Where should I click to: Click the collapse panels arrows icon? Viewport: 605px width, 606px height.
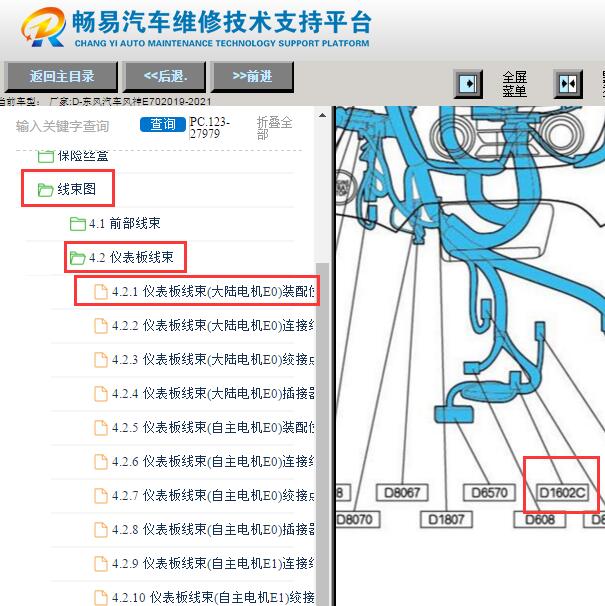pyautogui.click(x=568, y=83)
